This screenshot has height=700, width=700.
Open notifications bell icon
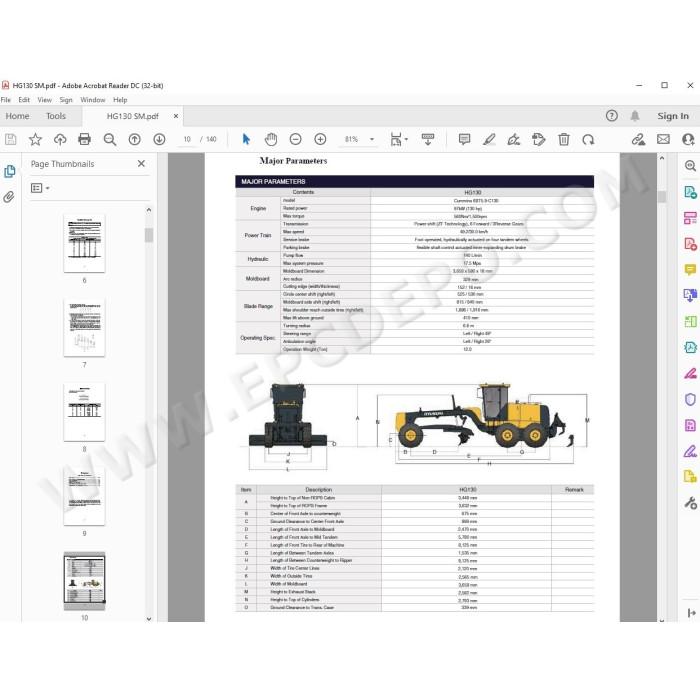[635, 116]
